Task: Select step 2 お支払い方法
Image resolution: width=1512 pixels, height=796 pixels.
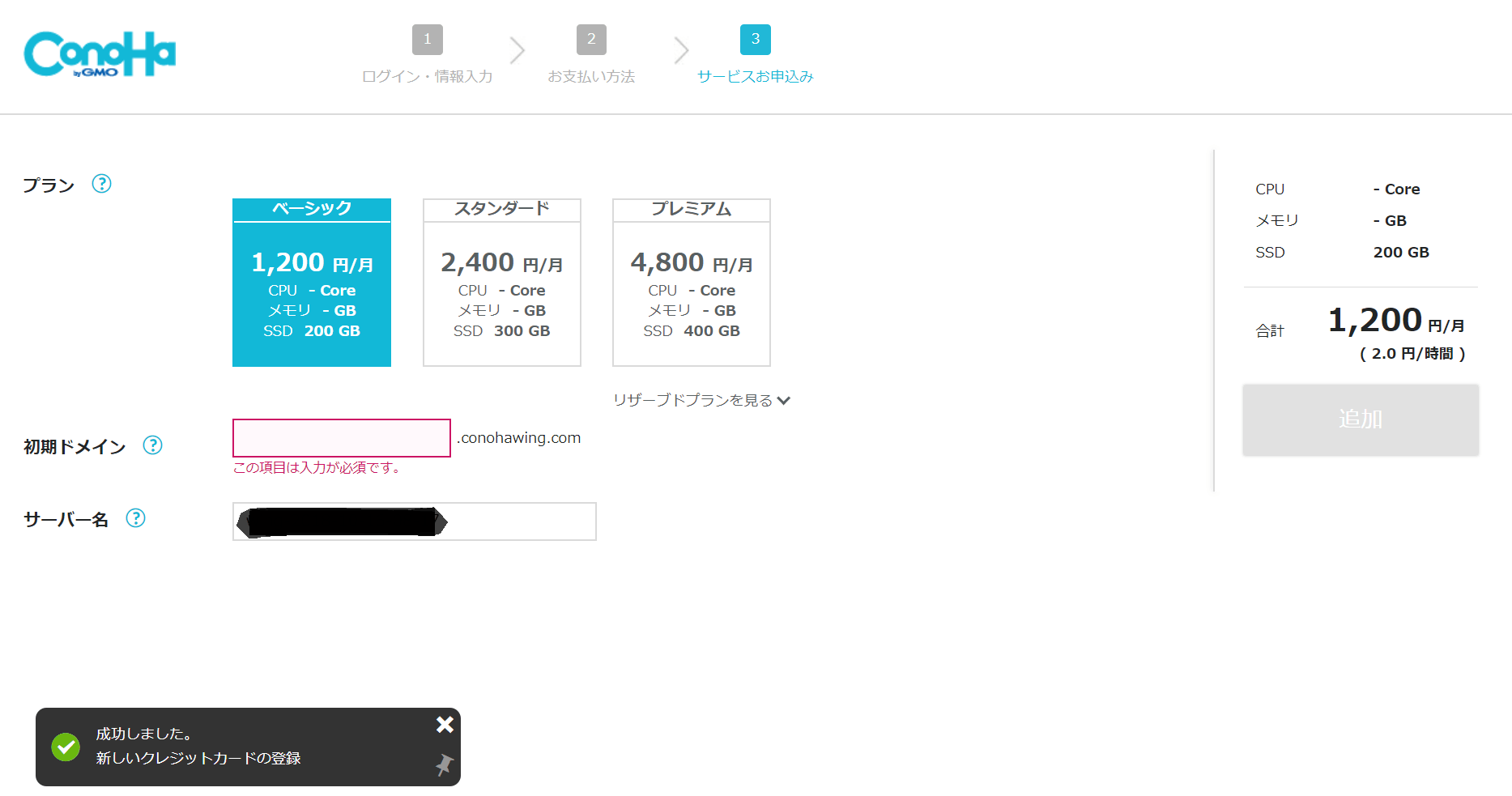Action: tap(591, 54)
